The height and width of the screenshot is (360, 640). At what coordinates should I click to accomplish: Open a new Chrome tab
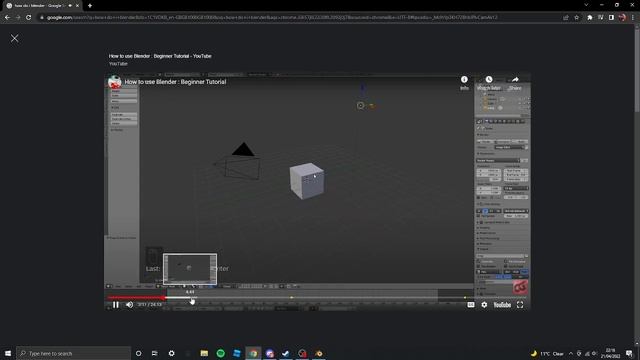coord(90,6)
